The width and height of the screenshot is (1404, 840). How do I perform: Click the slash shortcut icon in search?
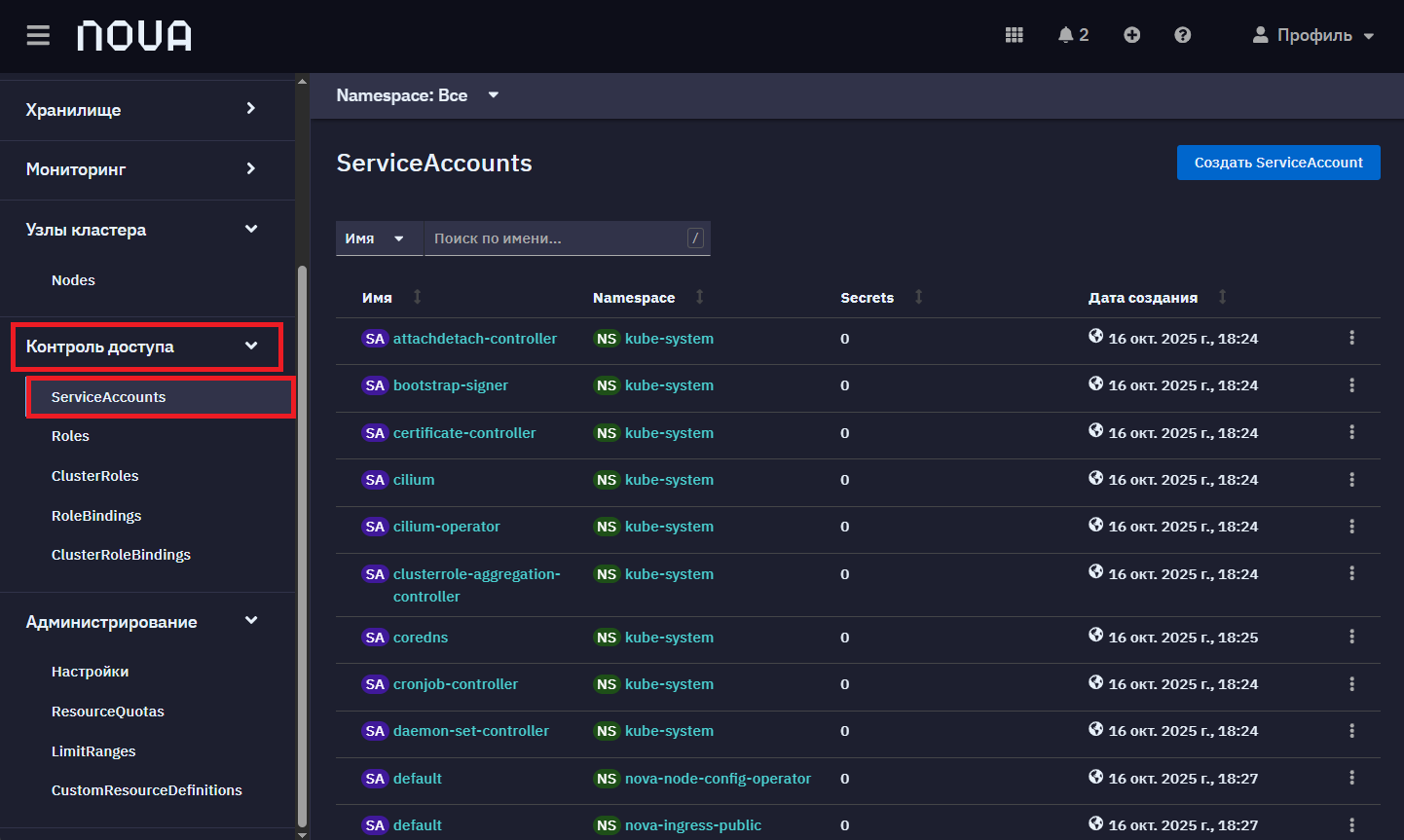pyautogui.click(x=695, y=238)
